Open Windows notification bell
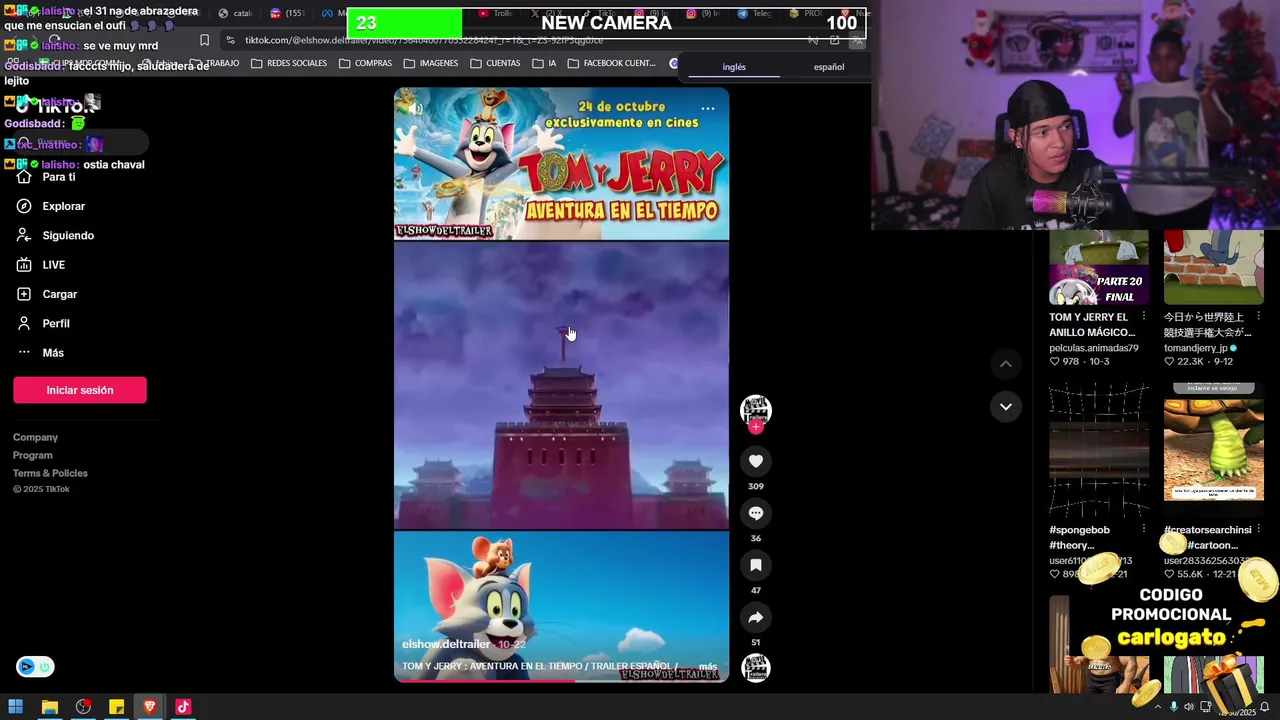Screen dimensions: 1280x720 [1264, 707]
